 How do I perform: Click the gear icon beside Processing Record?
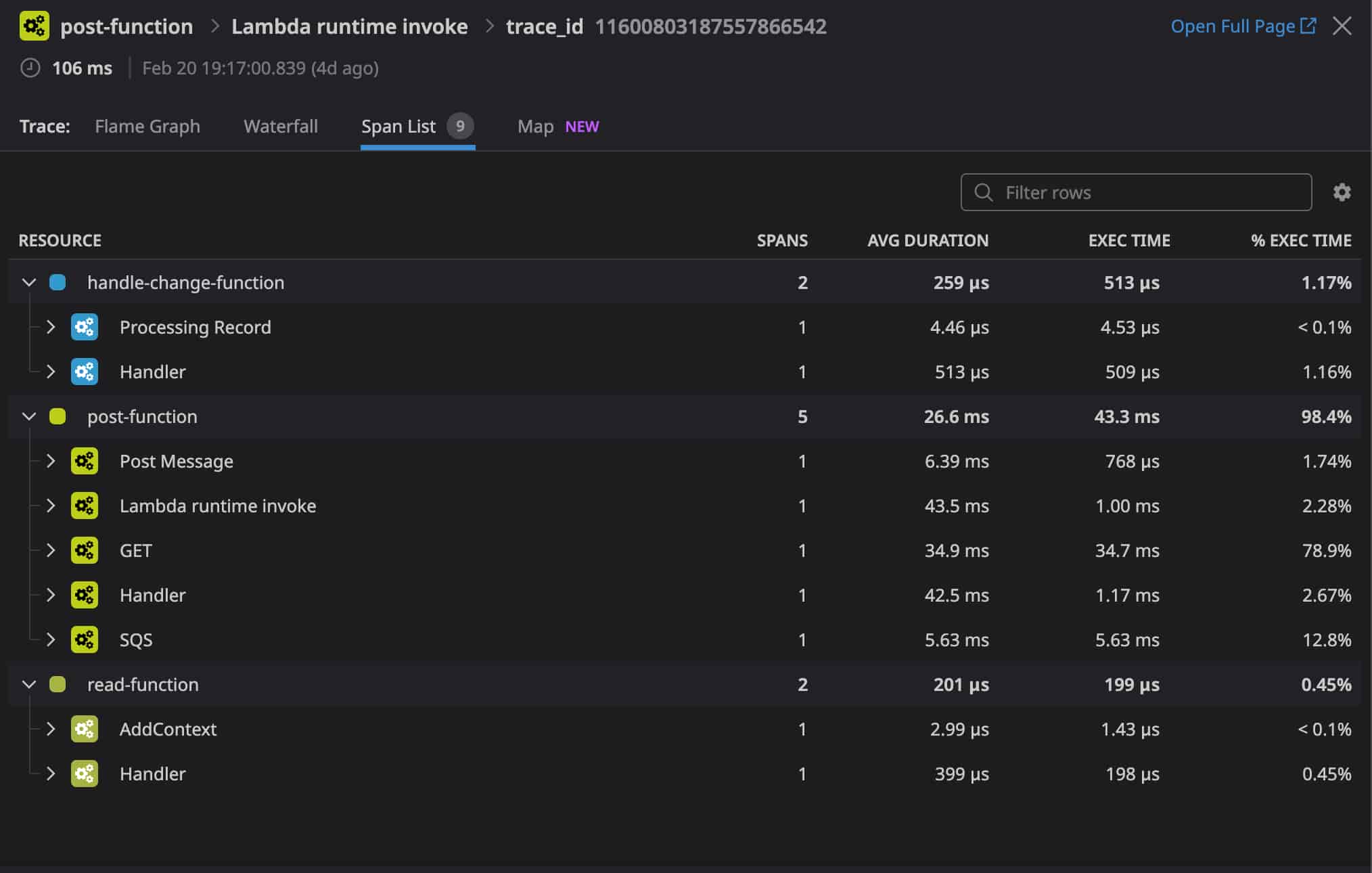coord(84,328)
